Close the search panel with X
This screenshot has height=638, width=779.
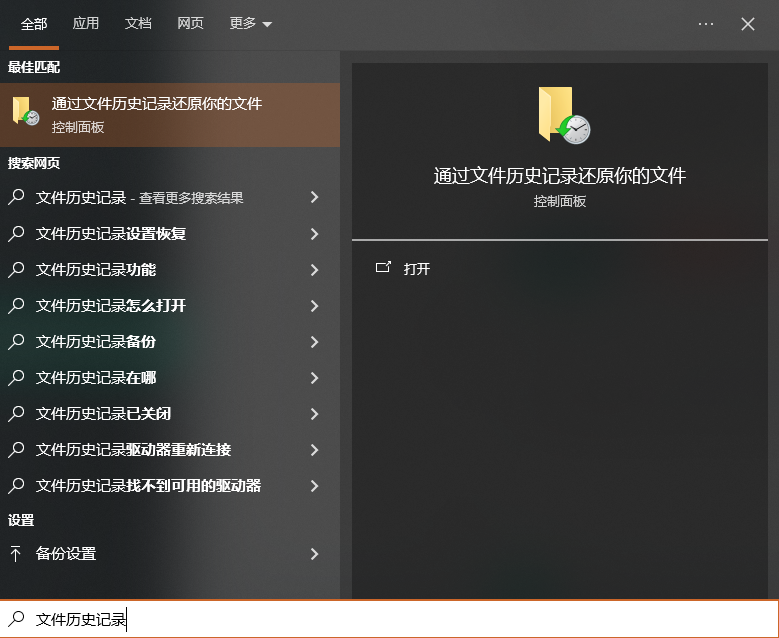click(x=748, y=24)
